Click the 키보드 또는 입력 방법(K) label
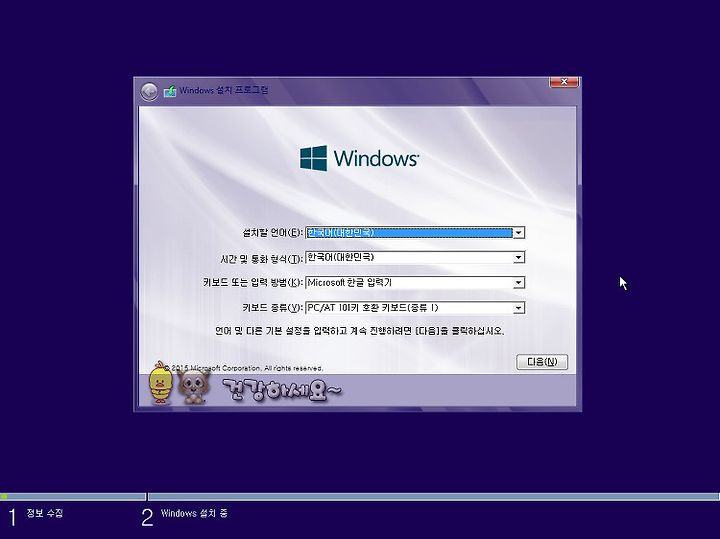Screen dimensions: 720x539 point(253,282)
